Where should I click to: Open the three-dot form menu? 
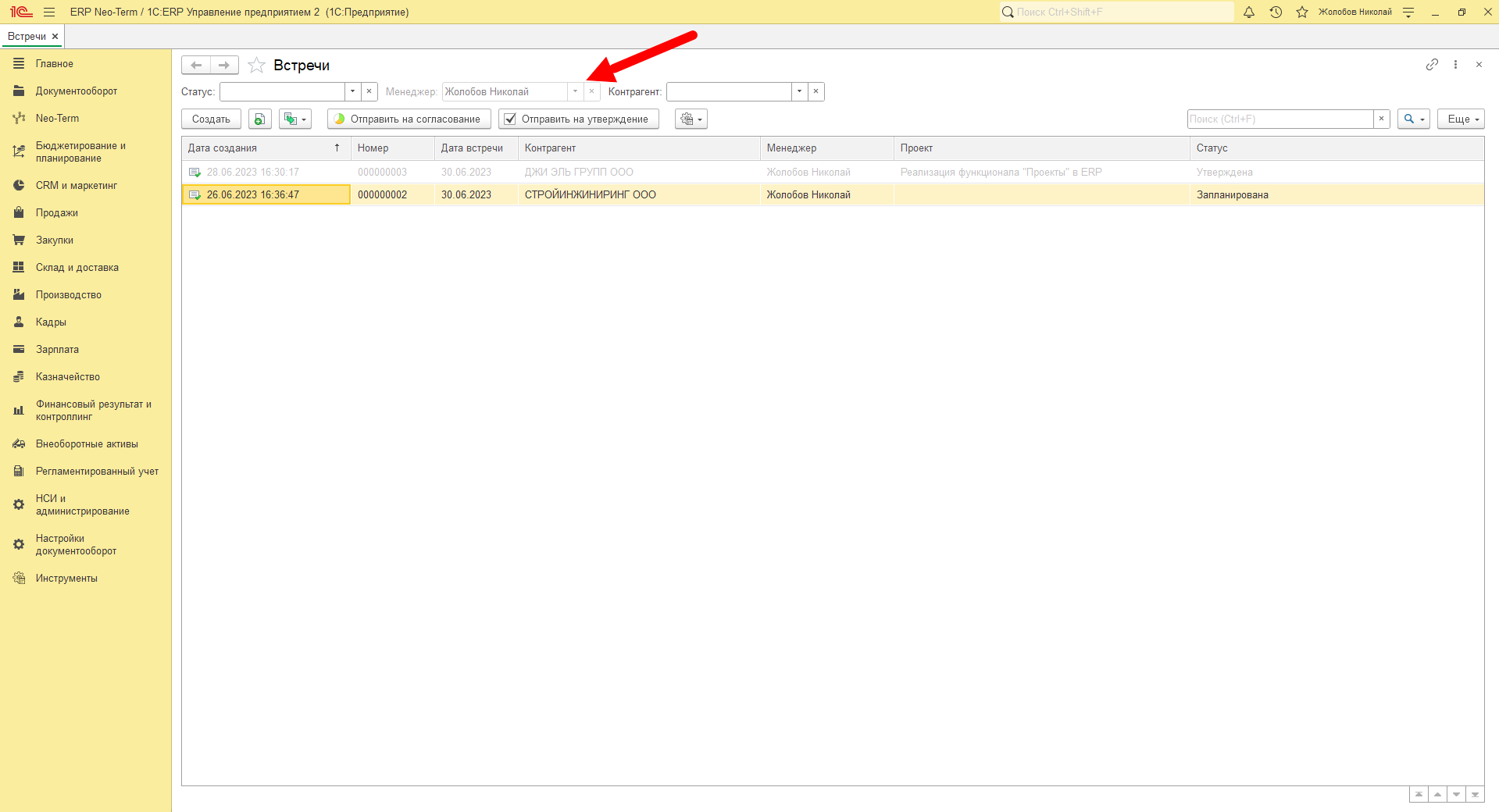click(x=1455, y=65)
